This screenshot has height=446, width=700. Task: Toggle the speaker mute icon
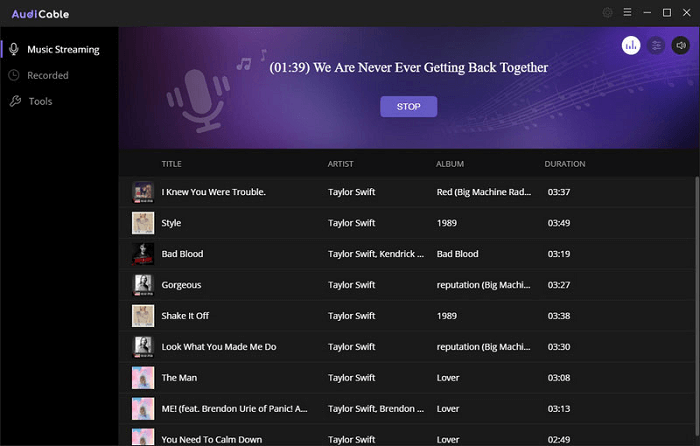click(x=681, y=45)
